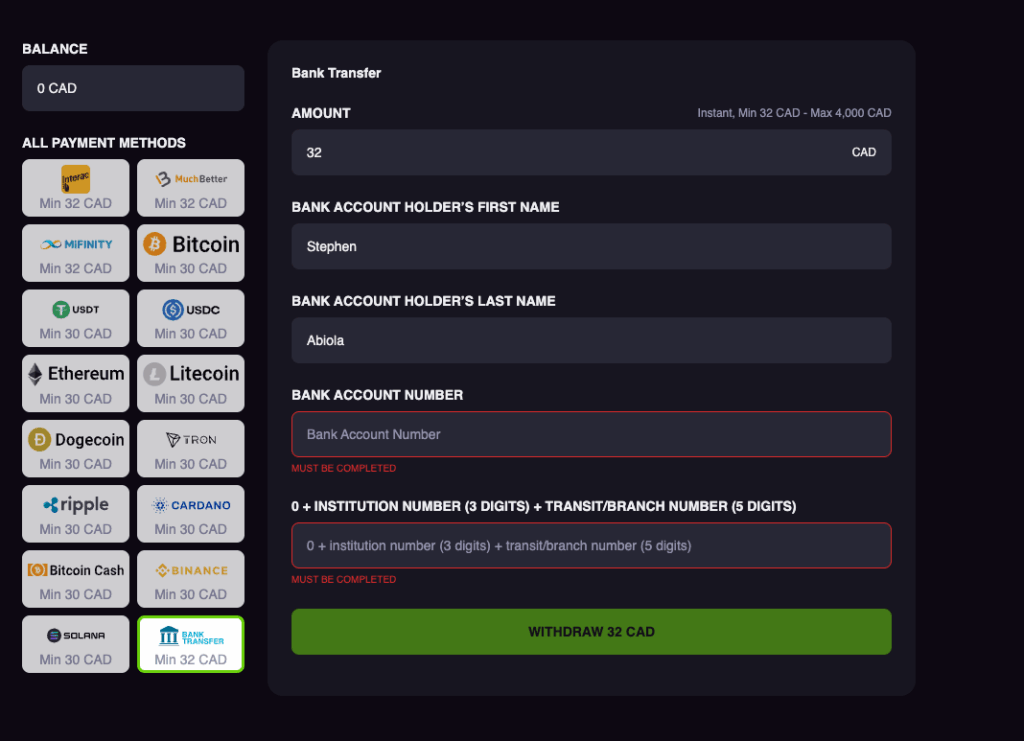The height and width of the screenshot is (741, 1024).
Task: Click the BALANCE label
Action: pyautogui.click(x=55, y=49)
